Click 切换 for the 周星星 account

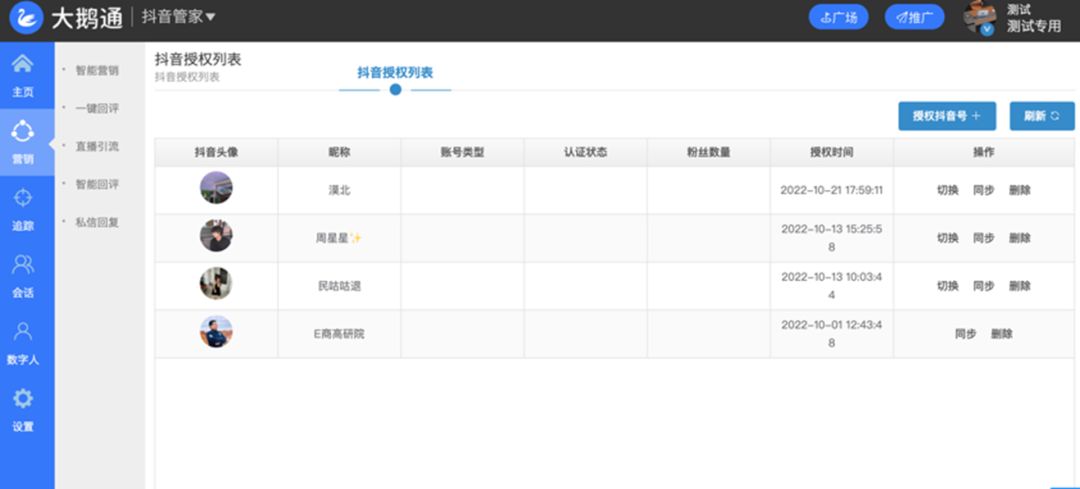(948, 238)
